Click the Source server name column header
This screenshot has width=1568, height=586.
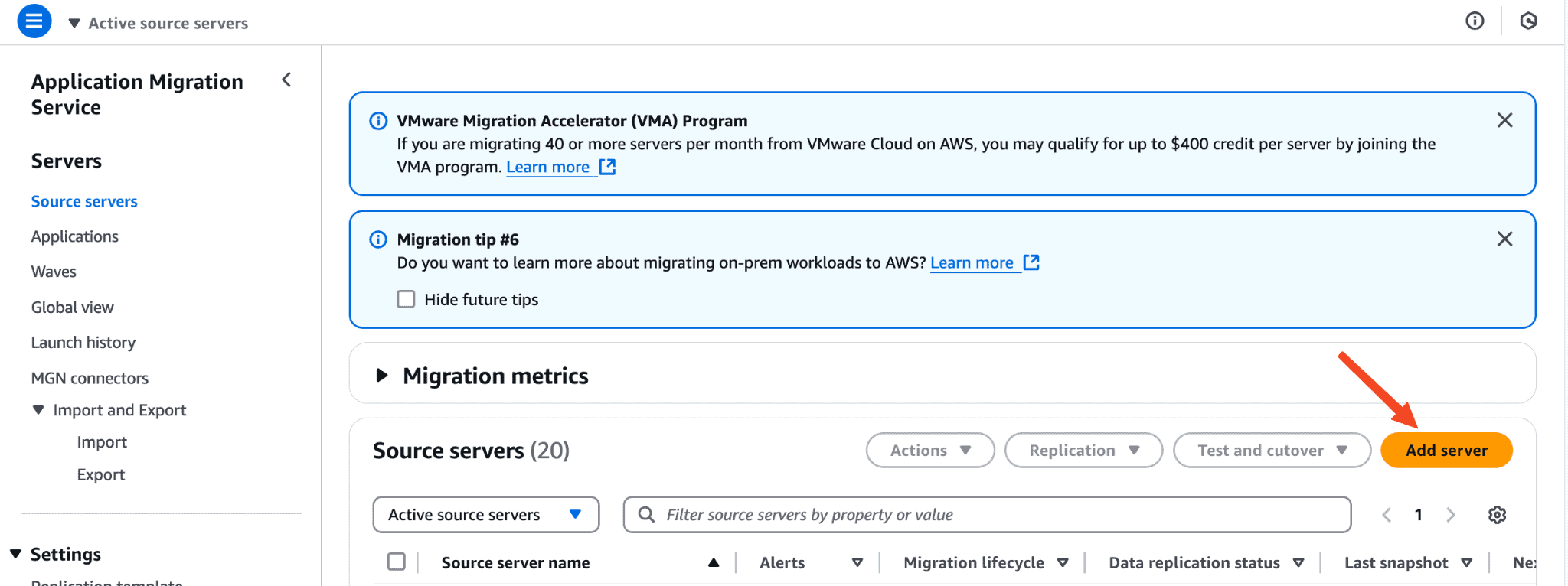pyautogui.click(x=516, y=562)
